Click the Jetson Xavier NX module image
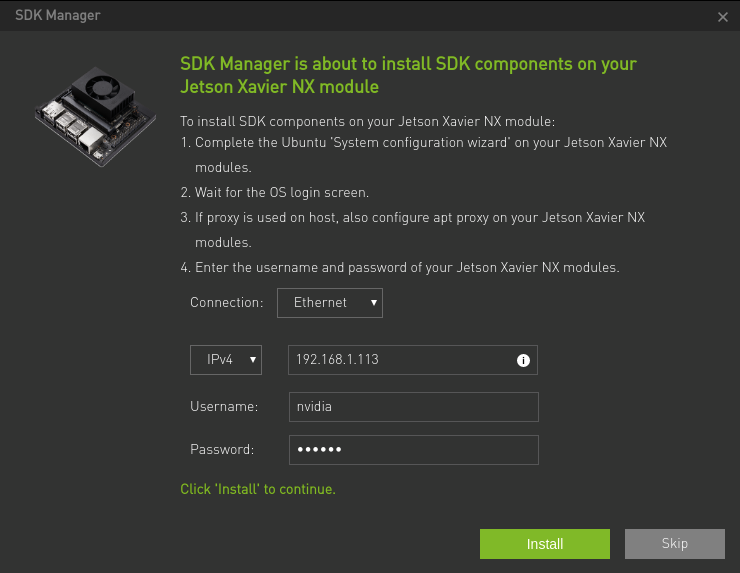Screen dimensions: 740x573 coord(95,117)
